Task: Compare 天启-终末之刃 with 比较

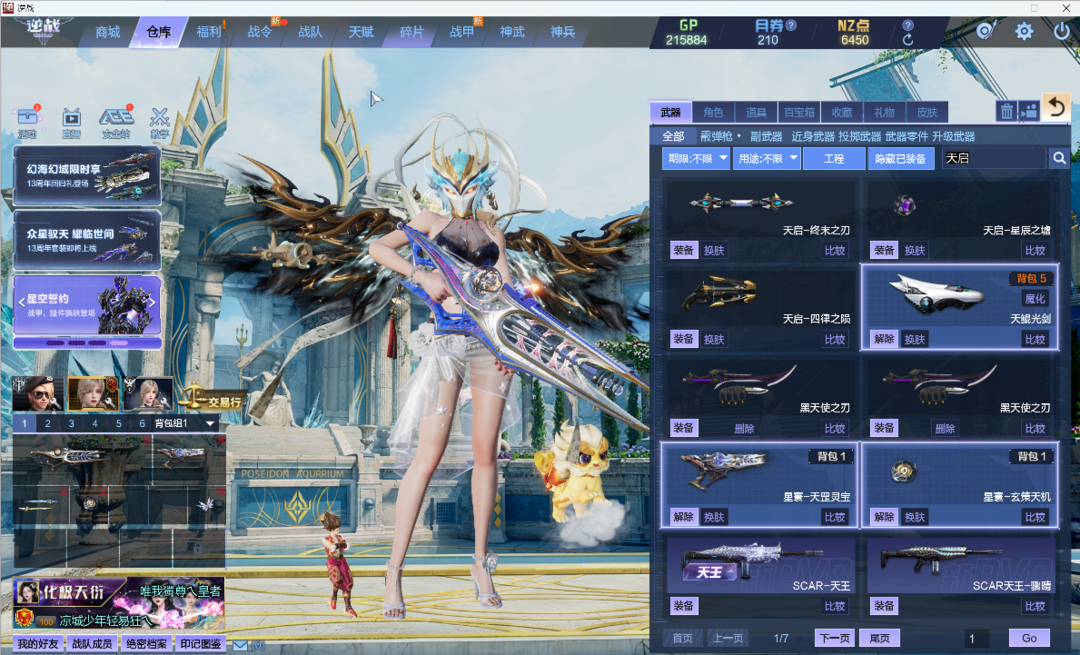Action: [x=835, y=251]
